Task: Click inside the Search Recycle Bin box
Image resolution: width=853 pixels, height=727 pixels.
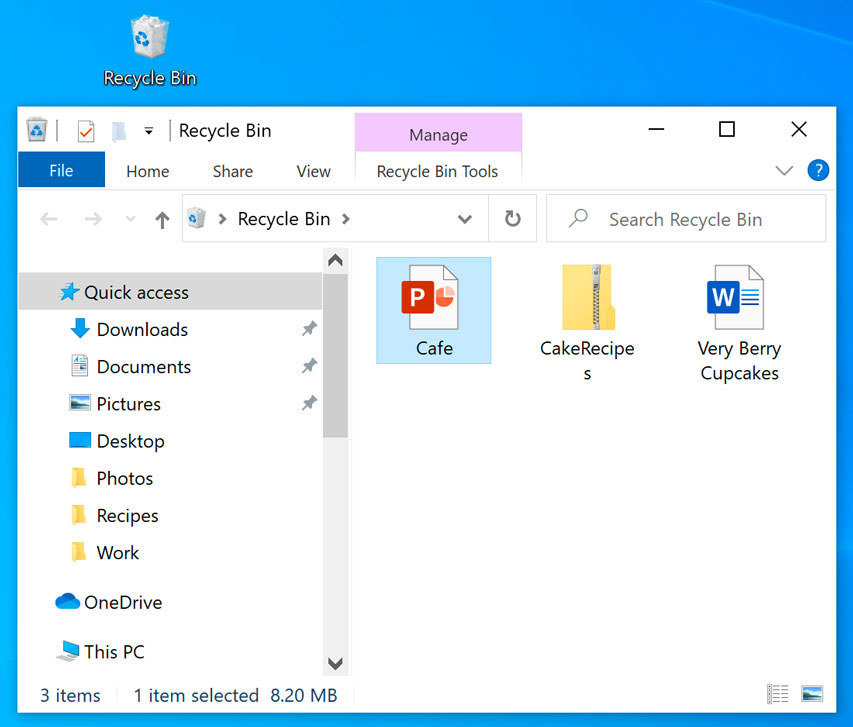Action: (x=686, y=218)
